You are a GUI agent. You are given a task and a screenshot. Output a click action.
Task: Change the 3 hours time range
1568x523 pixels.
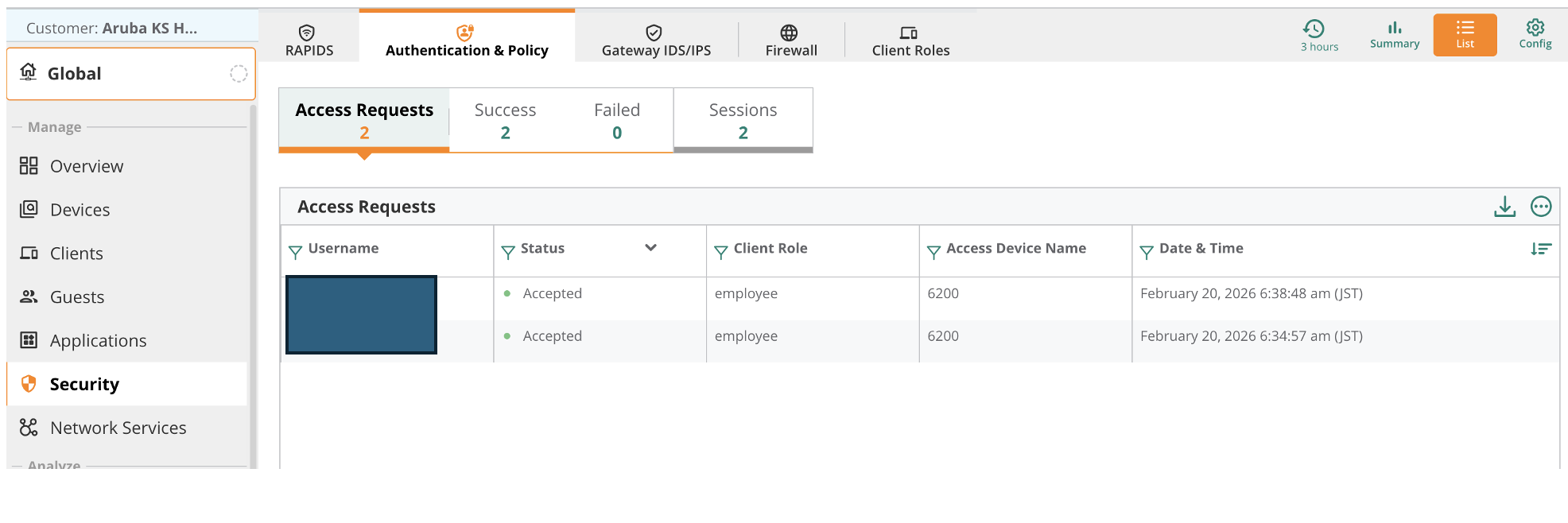[x=1318, y=36]
